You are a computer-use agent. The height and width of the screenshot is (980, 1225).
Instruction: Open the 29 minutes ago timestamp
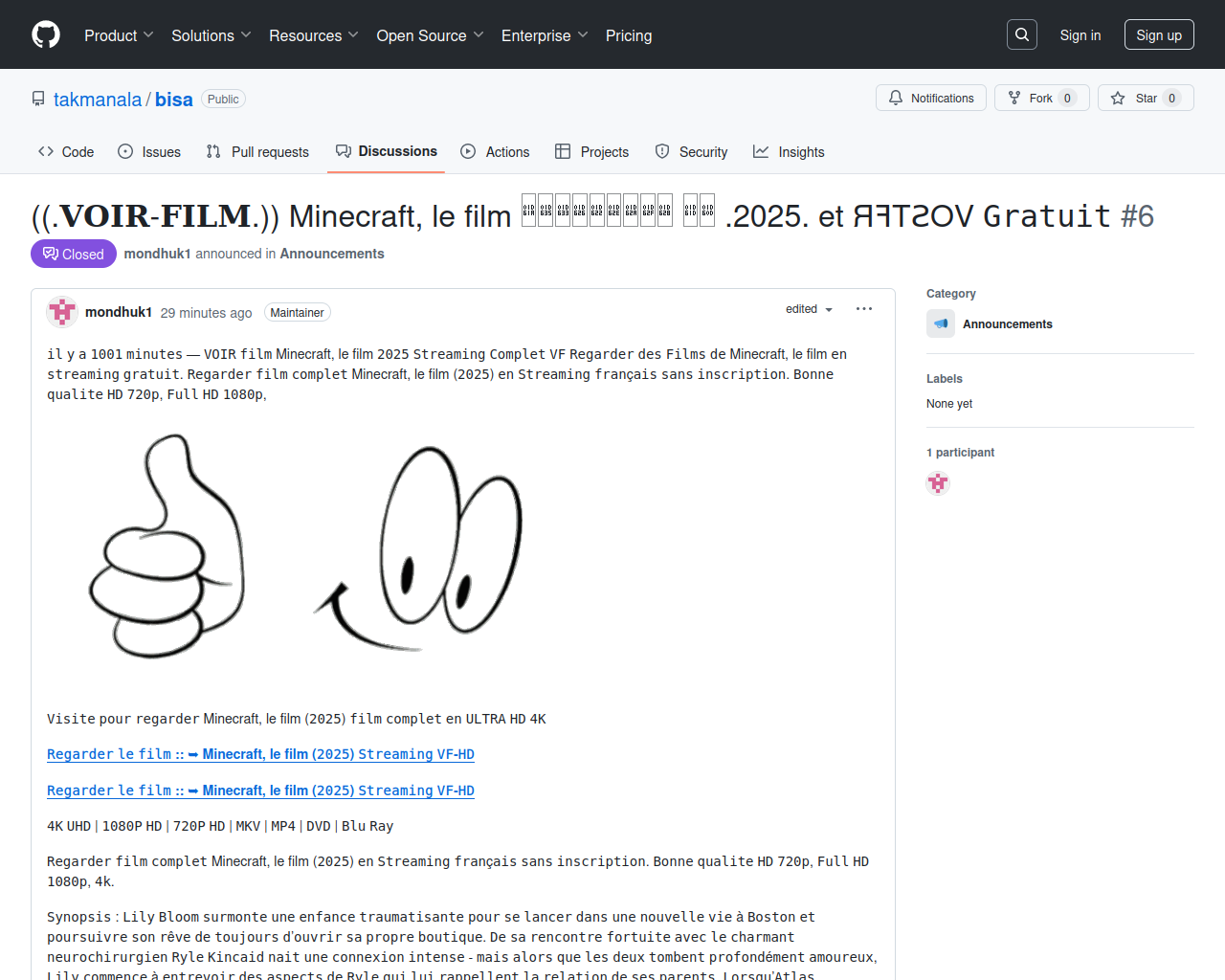(x=207, y=313)
